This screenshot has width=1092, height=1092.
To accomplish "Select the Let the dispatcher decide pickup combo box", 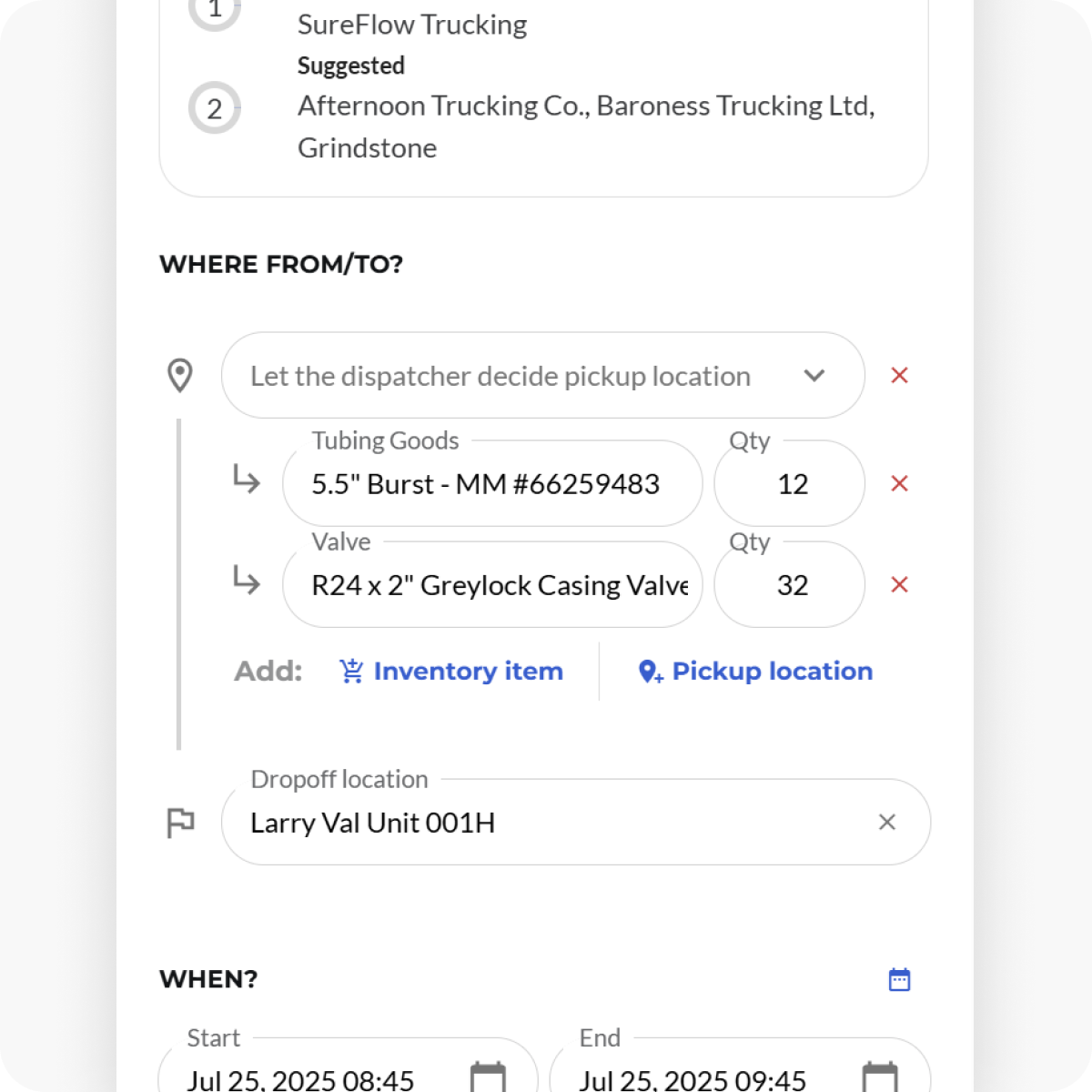I will click(542, 375).
